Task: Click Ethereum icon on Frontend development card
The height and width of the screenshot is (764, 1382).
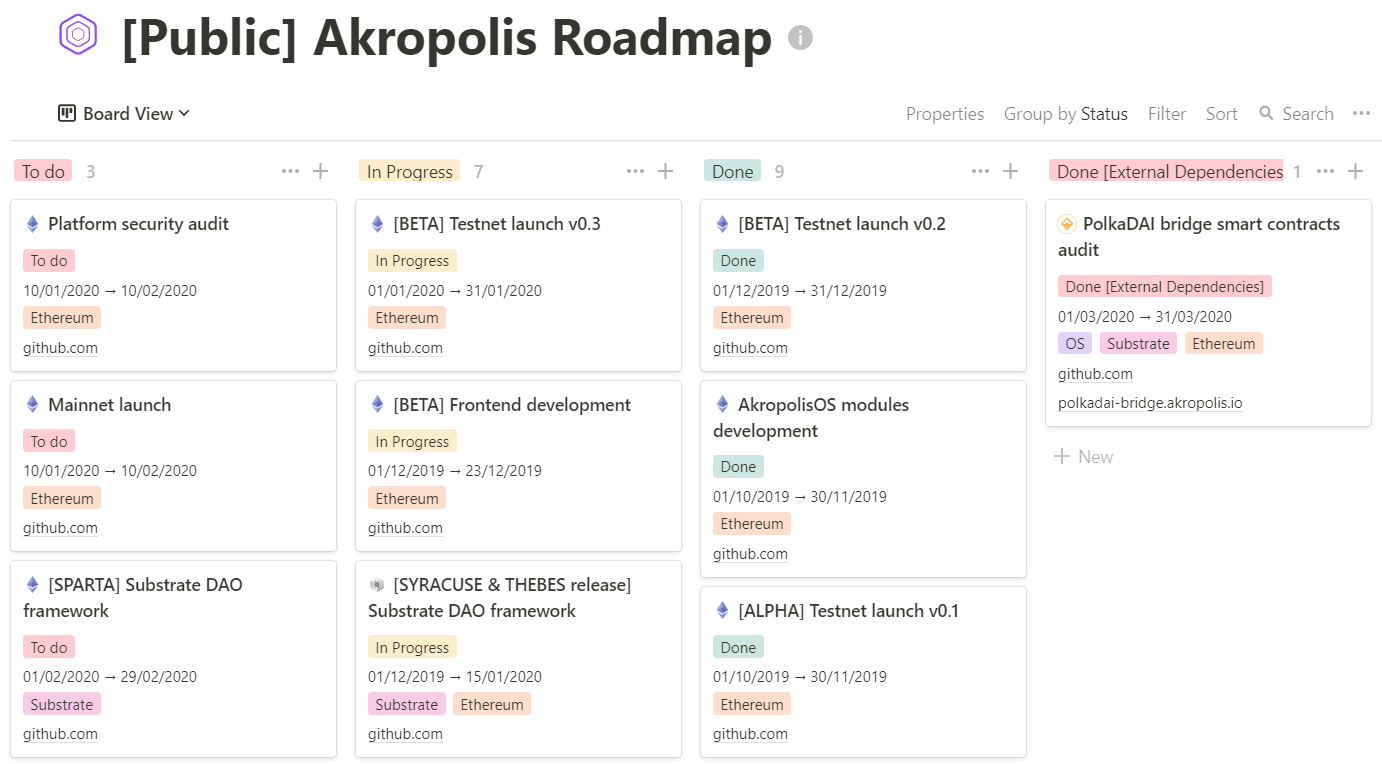Action: pyautogui.click(x=377, y=405)
